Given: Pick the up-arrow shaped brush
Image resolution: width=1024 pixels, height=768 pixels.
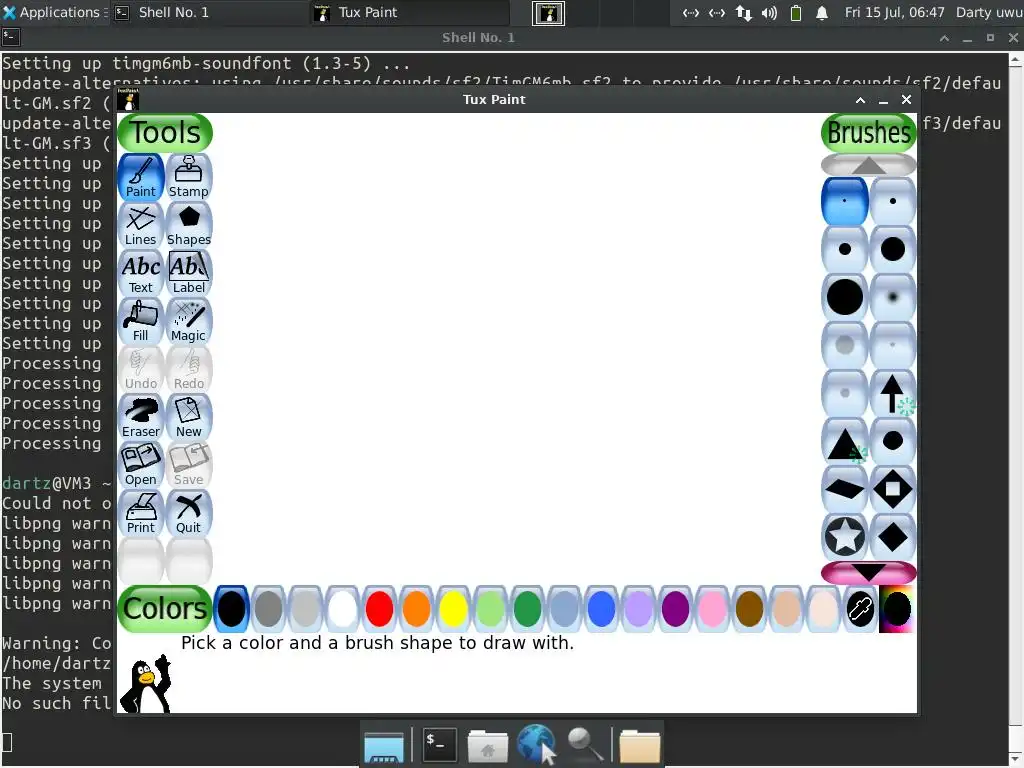Looking at the screenshot, I should (x=893, y=393).
